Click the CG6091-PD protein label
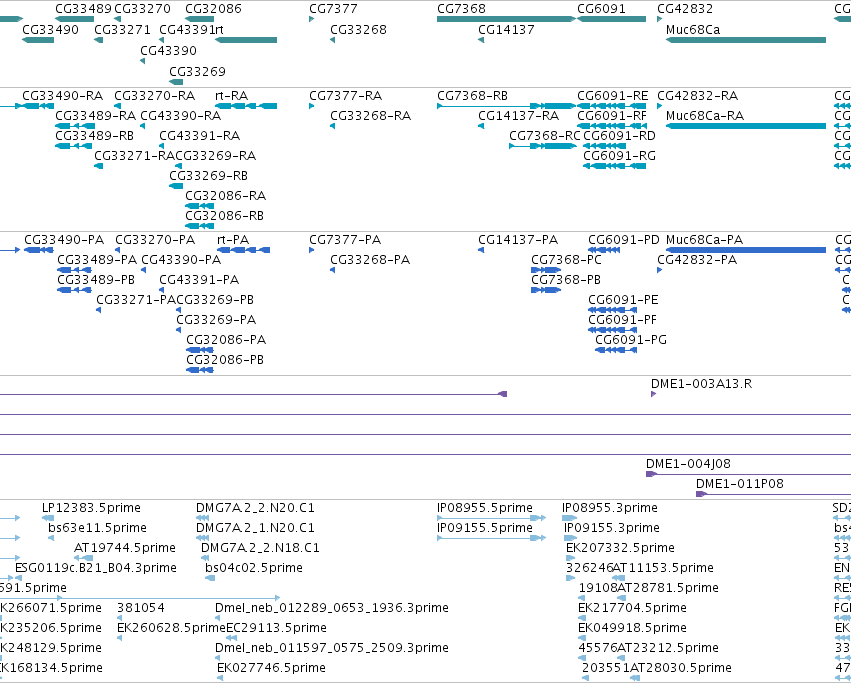This screenshot has height=683, width=851. pos(624,239)
